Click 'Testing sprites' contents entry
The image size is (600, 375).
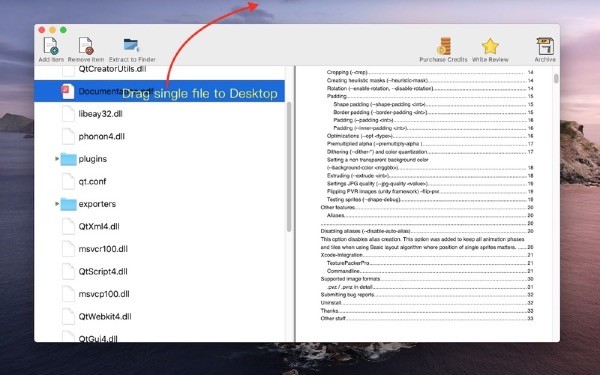364,199
